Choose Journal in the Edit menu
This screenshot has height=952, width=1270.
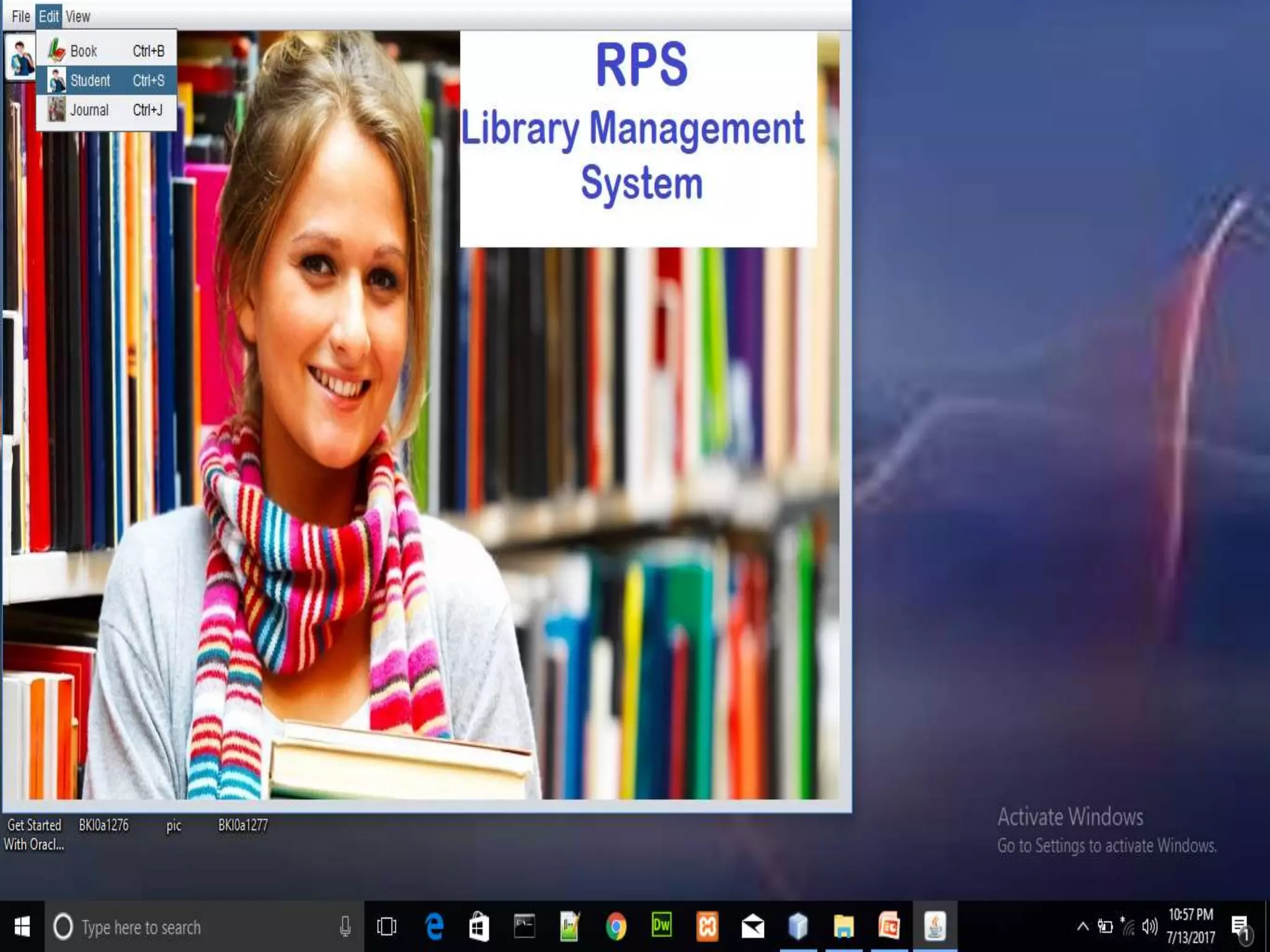[x=107, y=110]
